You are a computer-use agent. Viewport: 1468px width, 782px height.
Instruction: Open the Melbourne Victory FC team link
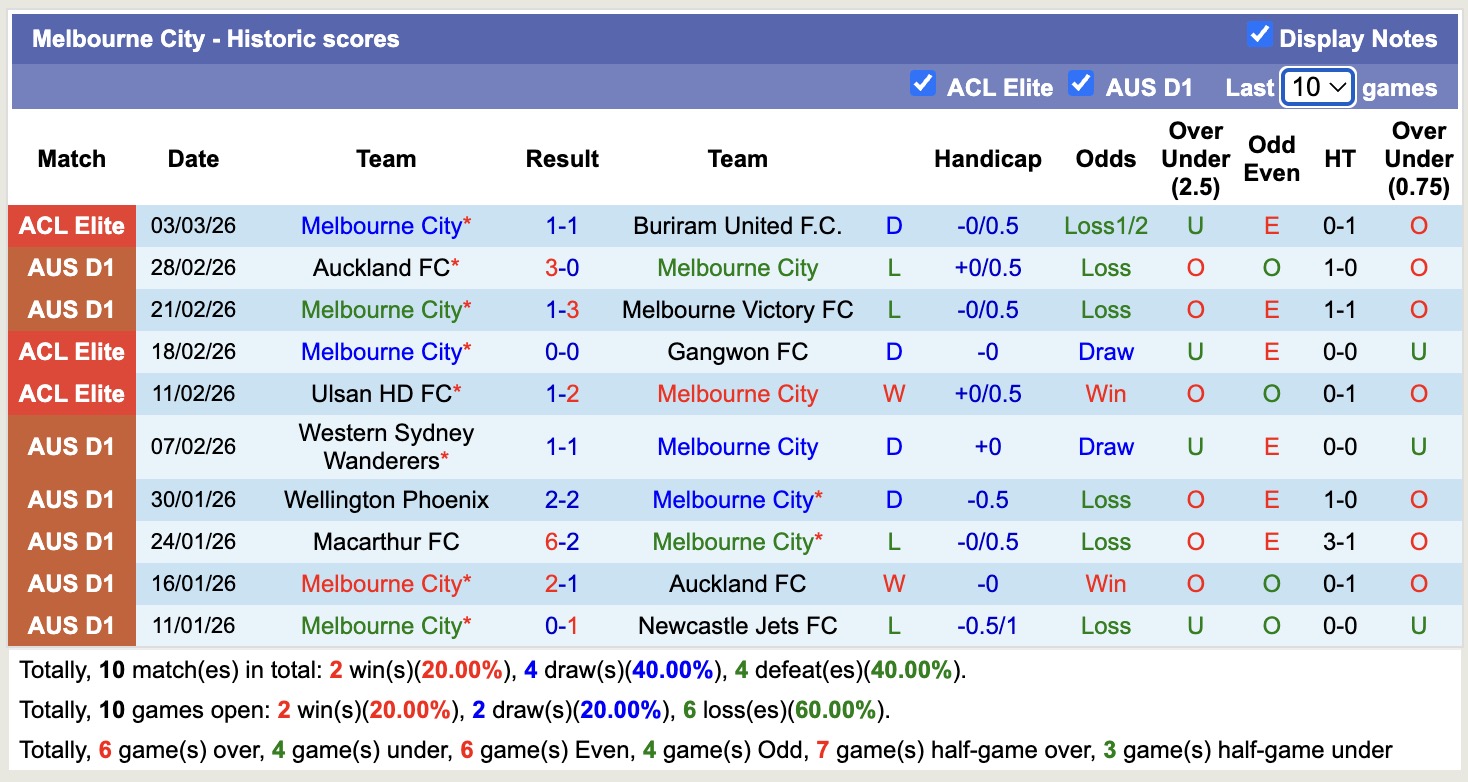(737, 309)
